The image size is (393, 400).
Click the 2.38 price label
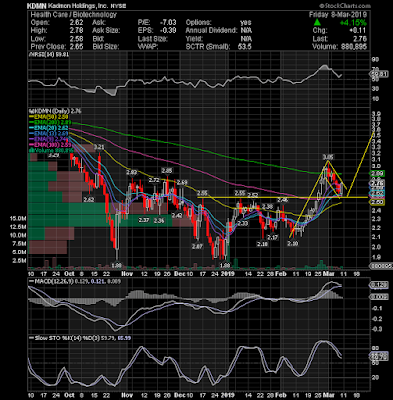[267, 207]
